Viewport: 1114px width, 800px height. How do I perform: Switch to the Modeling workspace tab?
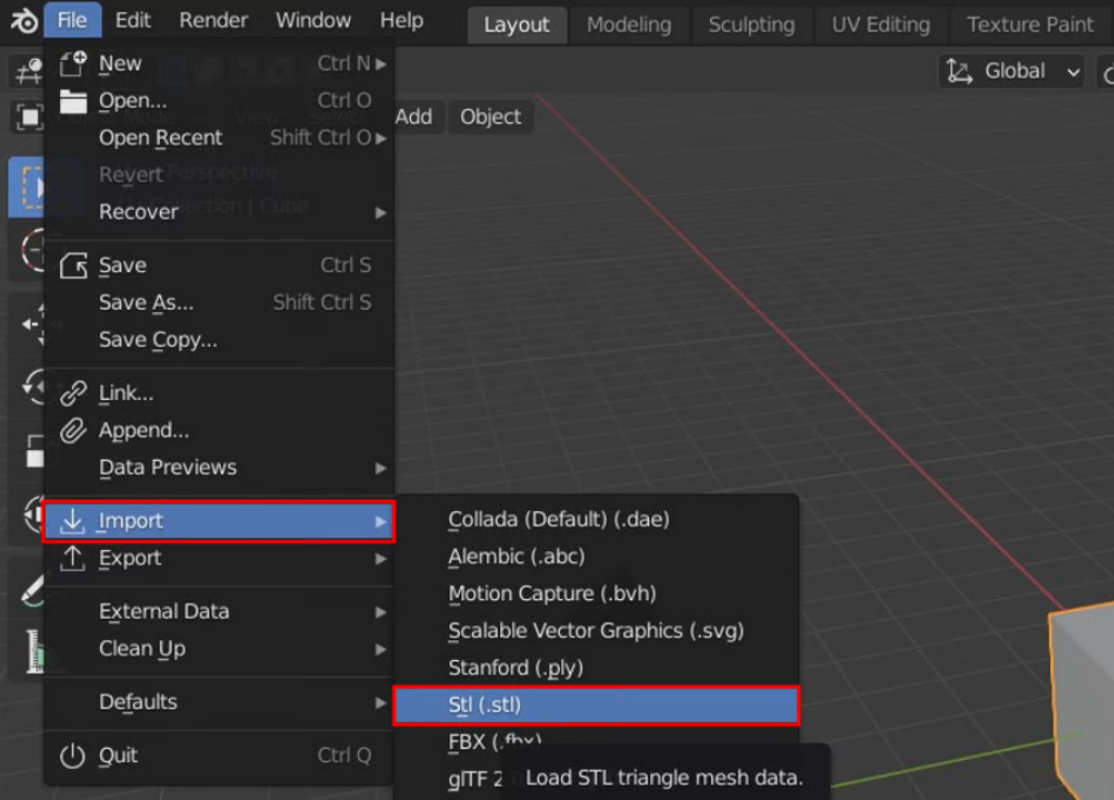(629, 25)
